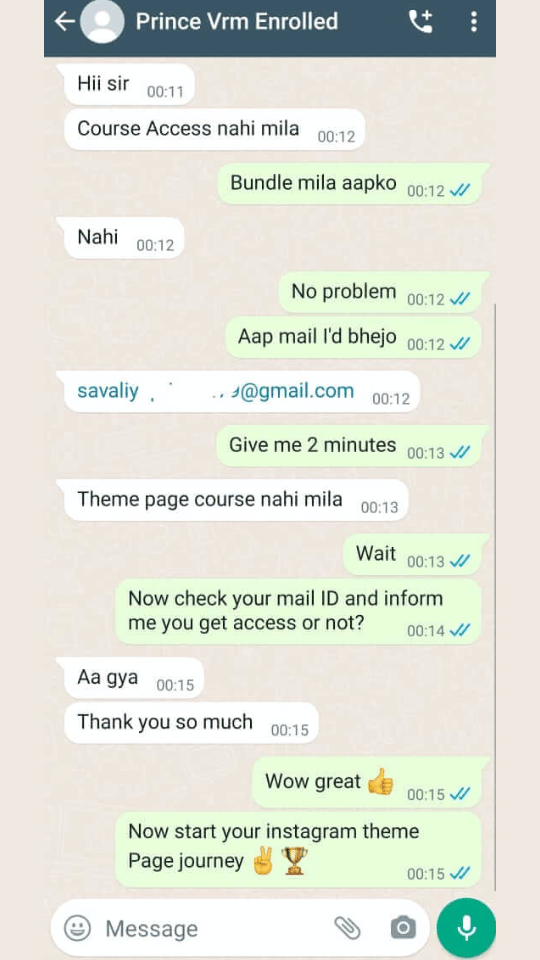The width and height of the screenshot is (540, 960).
Task: Tap the paperclip attachment icon
Action: click(347, 928)
